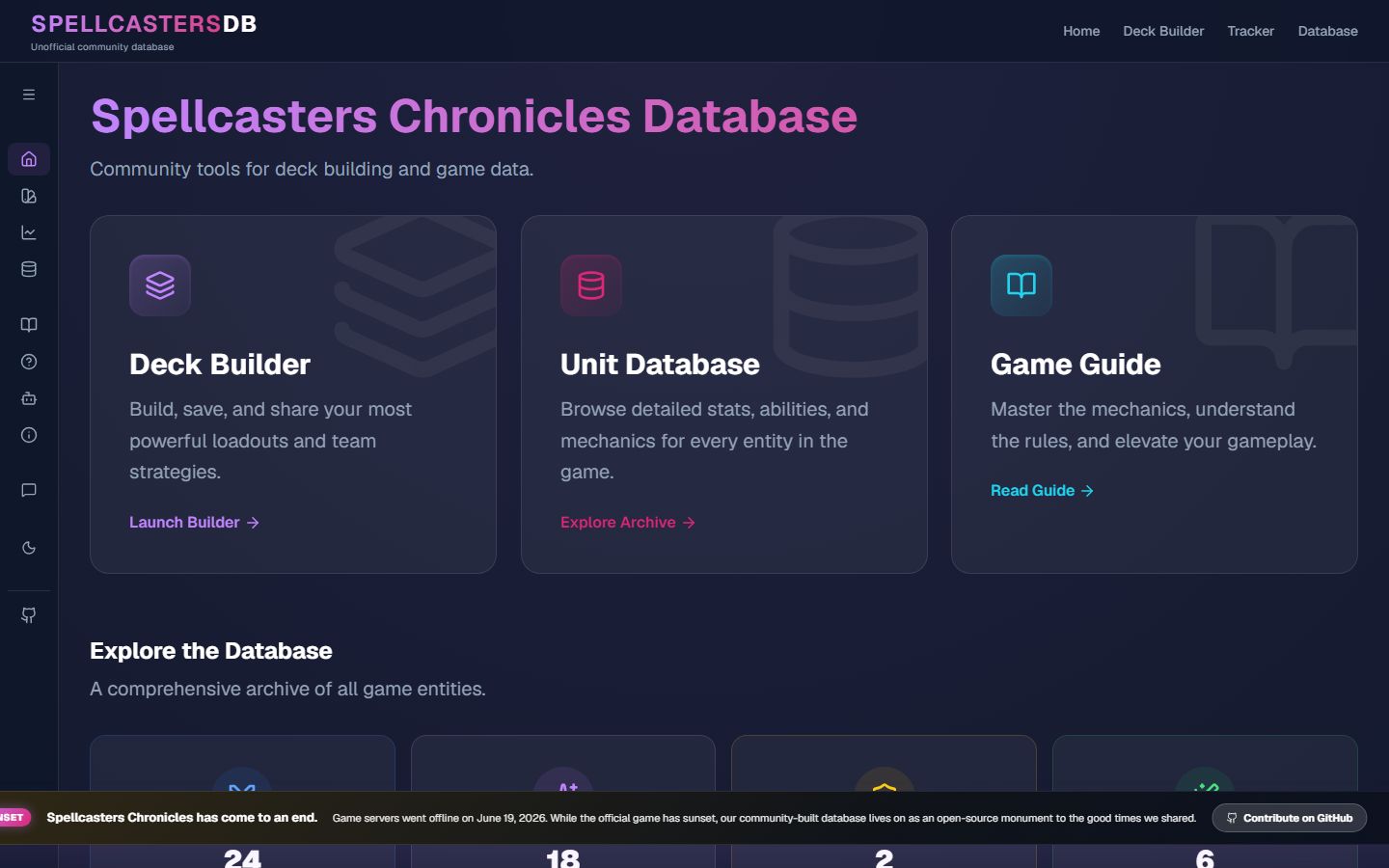Click the pink database icon on Unit Database card
The width and height of the screenshot is (1389, 868).
[591, 285]
